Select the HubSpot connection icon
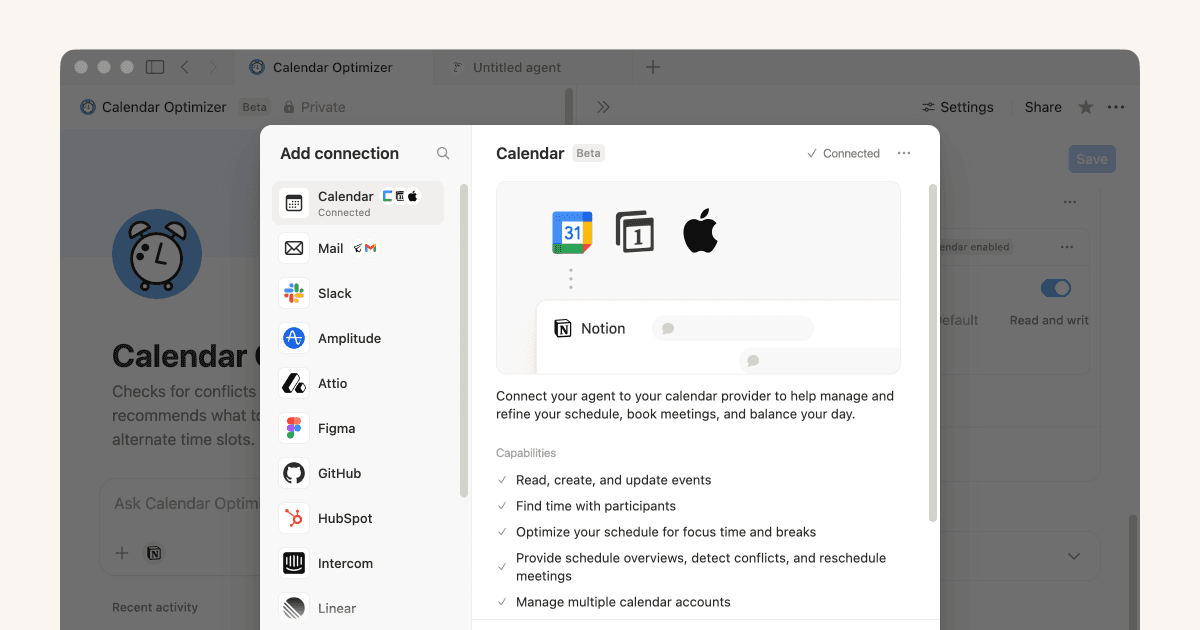 [294, 518]
